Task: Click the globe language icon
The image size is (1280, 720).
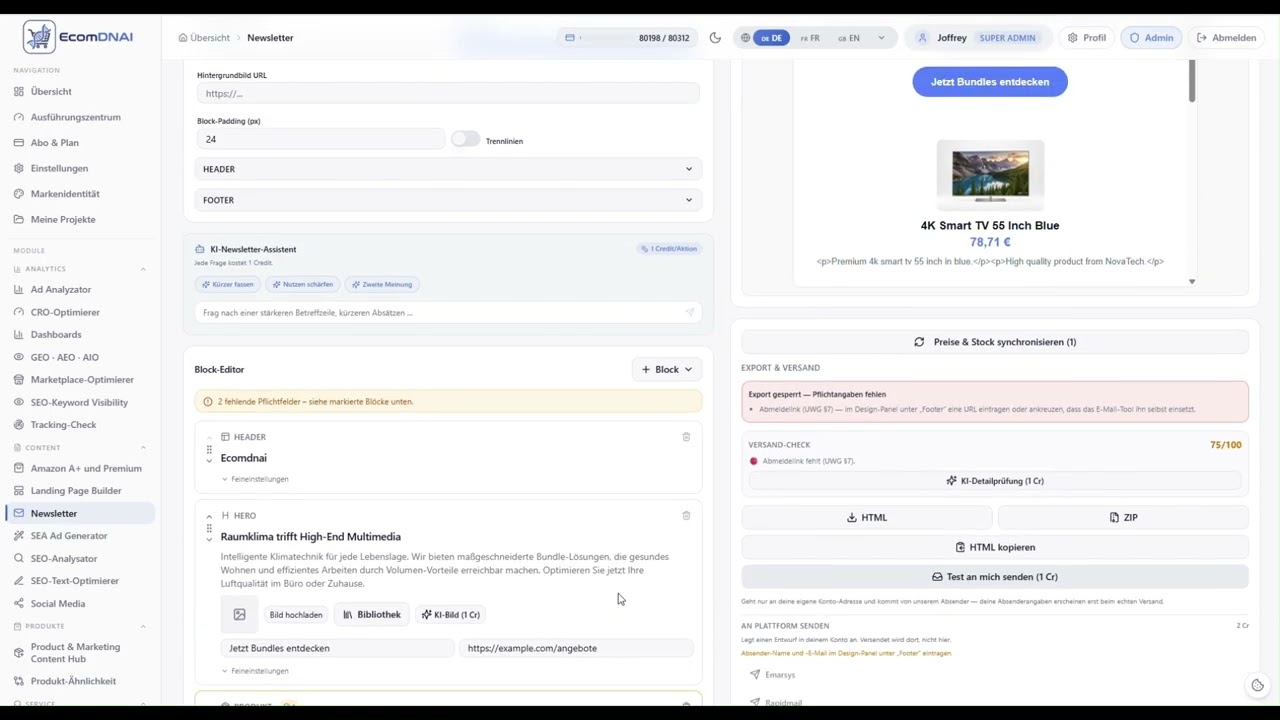Action: click(x=745, y=38)
